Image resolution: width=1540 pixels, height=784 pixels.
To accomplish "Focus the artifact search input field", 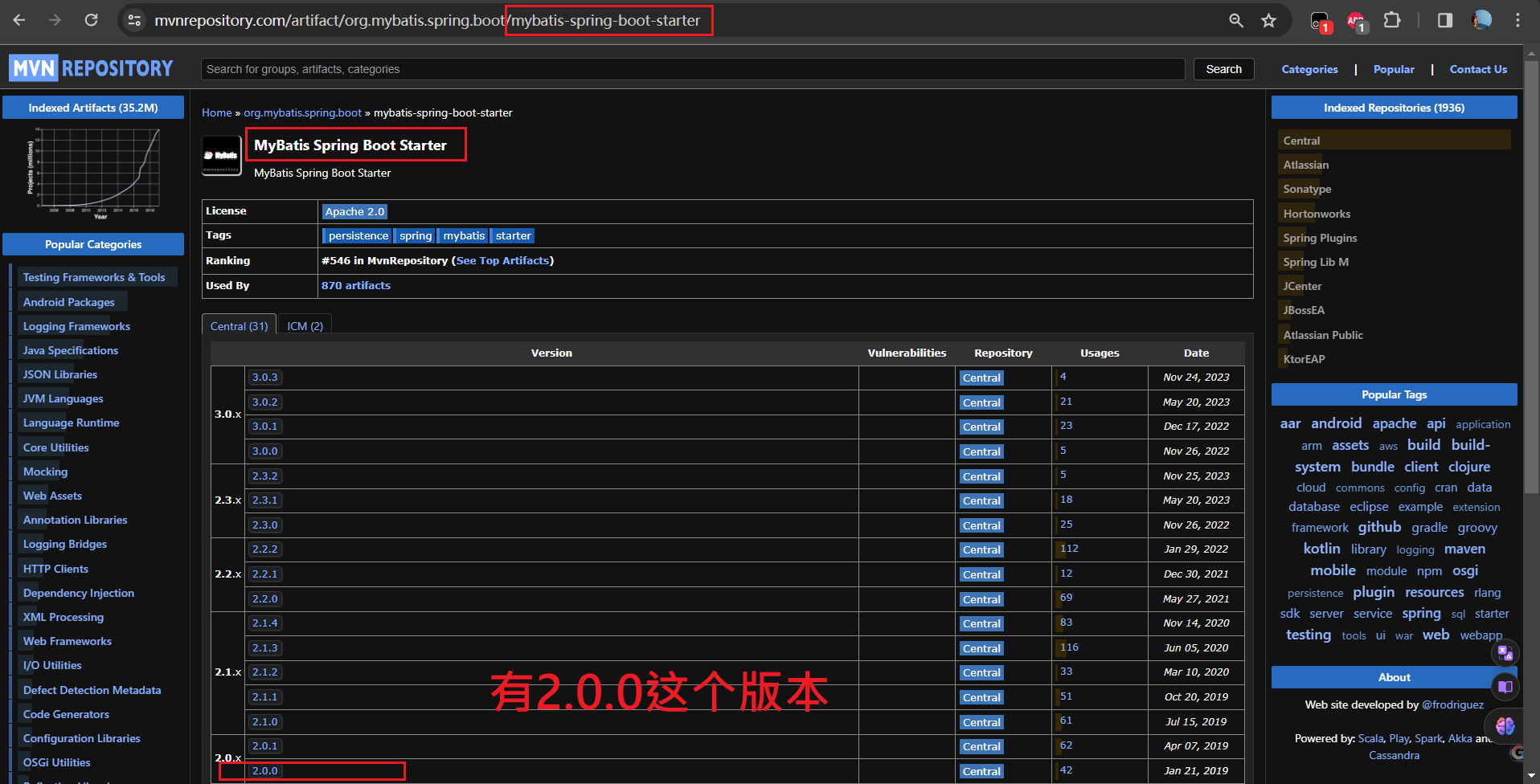I will (693, 69).
